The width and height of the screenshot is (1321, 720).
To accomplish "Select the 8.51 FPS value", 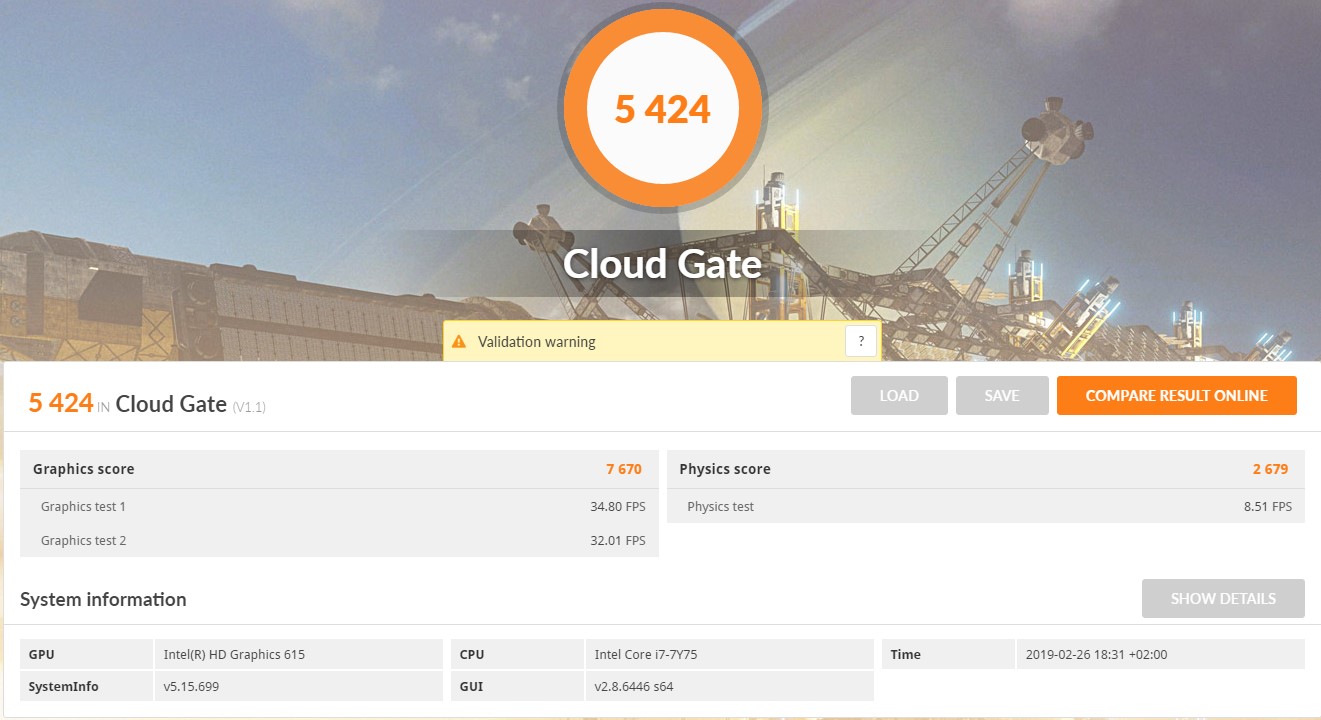I will [x=1268, y=507].
